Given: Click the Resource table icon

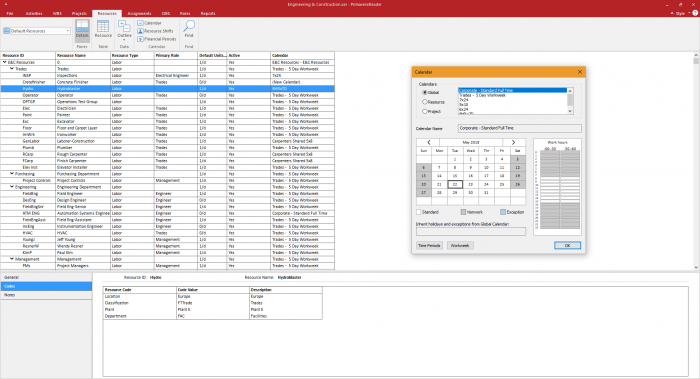Looking at the screenshot, I should point(103,30).
